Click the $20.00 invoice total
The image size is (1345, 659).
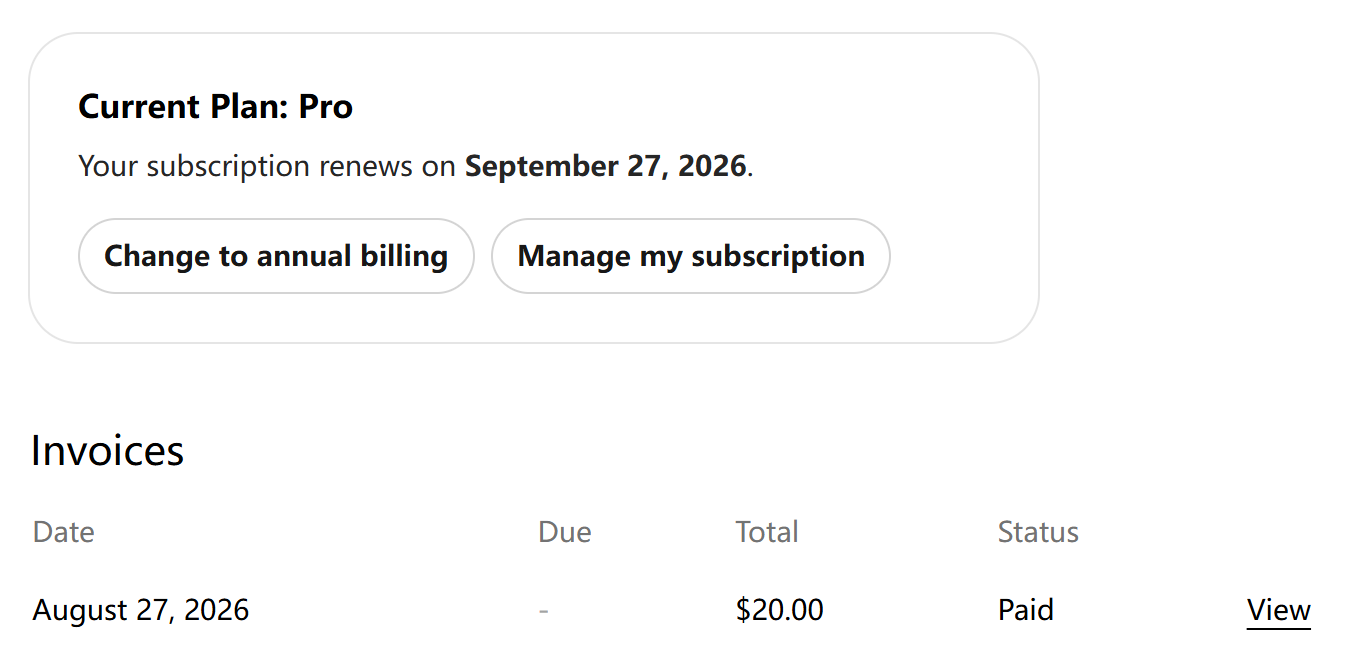coord(780,610)
